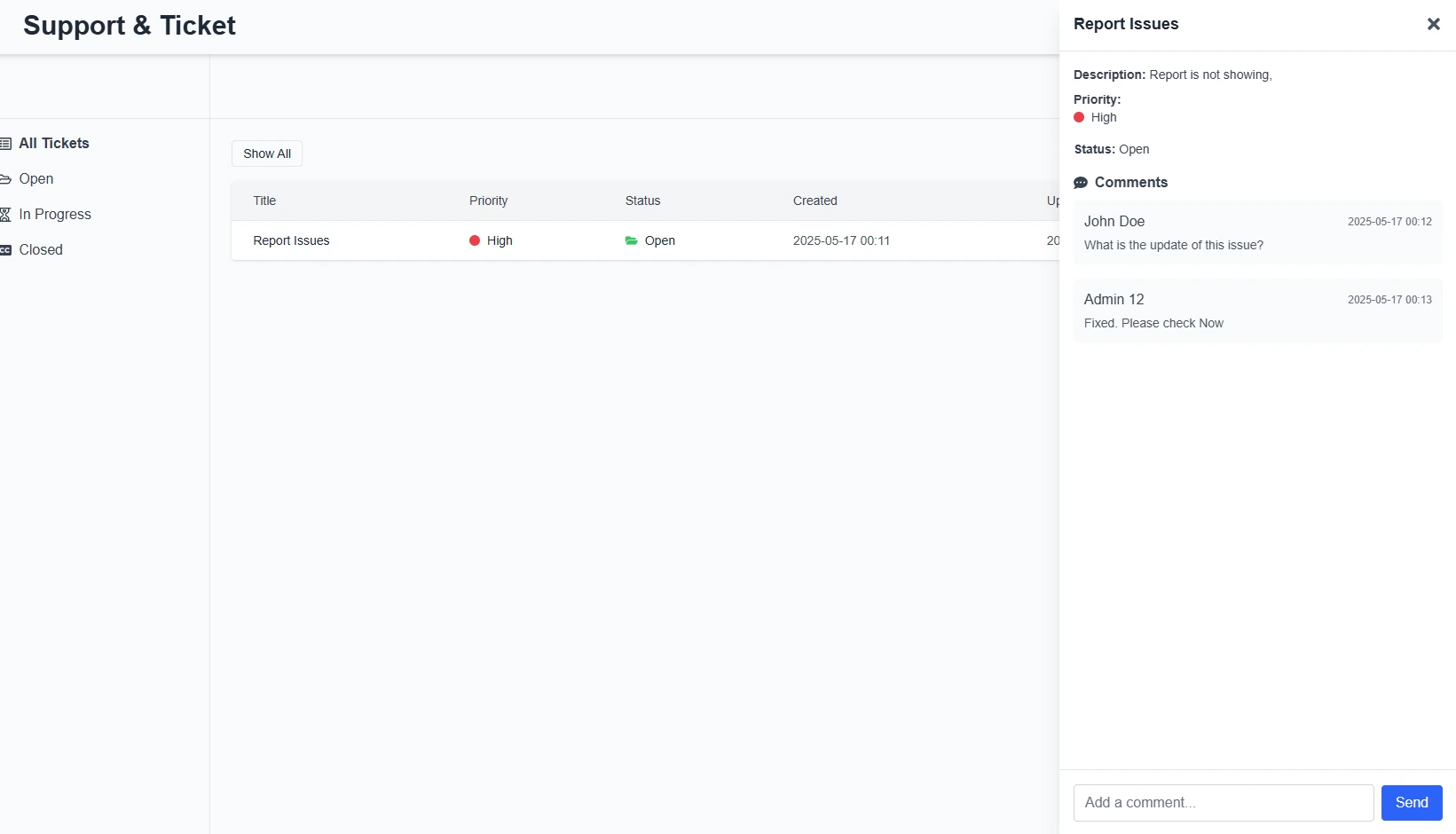Image resolution: width=1456 pixels, height=834 pixels.
Task: Switch to the In Progress filter
Action: 54,214
